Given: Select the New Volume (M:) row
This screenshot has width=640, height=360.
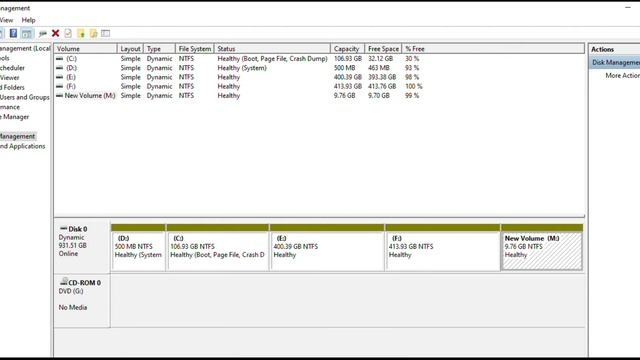Looking at the screenshot, I should [319, 96].
